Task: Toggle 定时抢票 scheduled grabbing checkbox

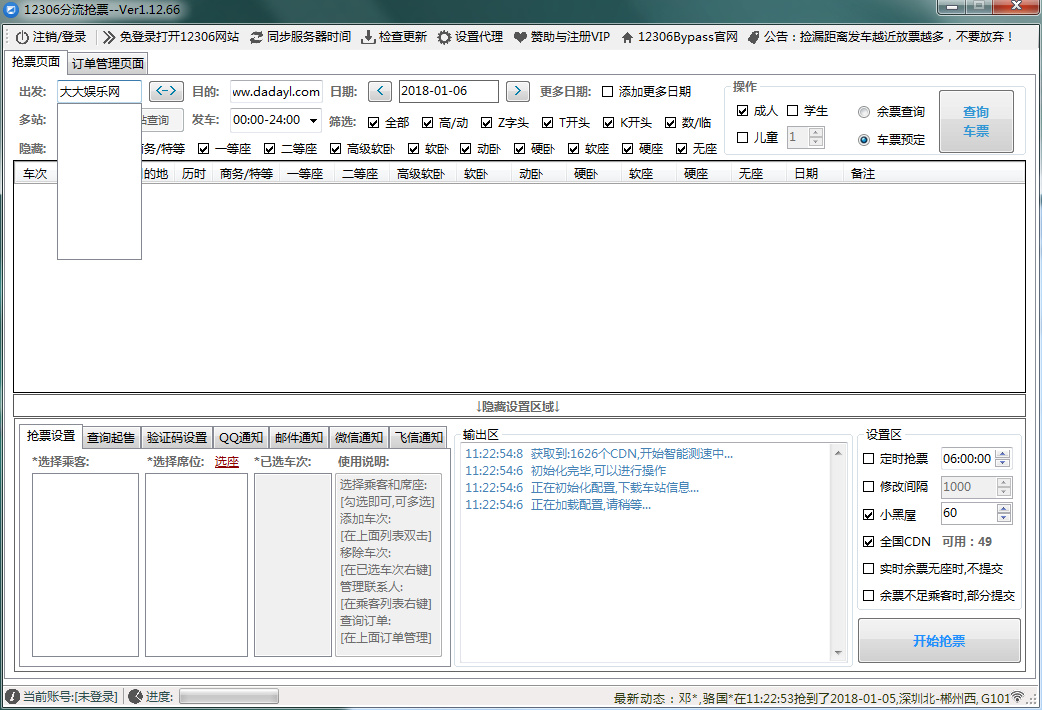Action: [x=869, y=459]
